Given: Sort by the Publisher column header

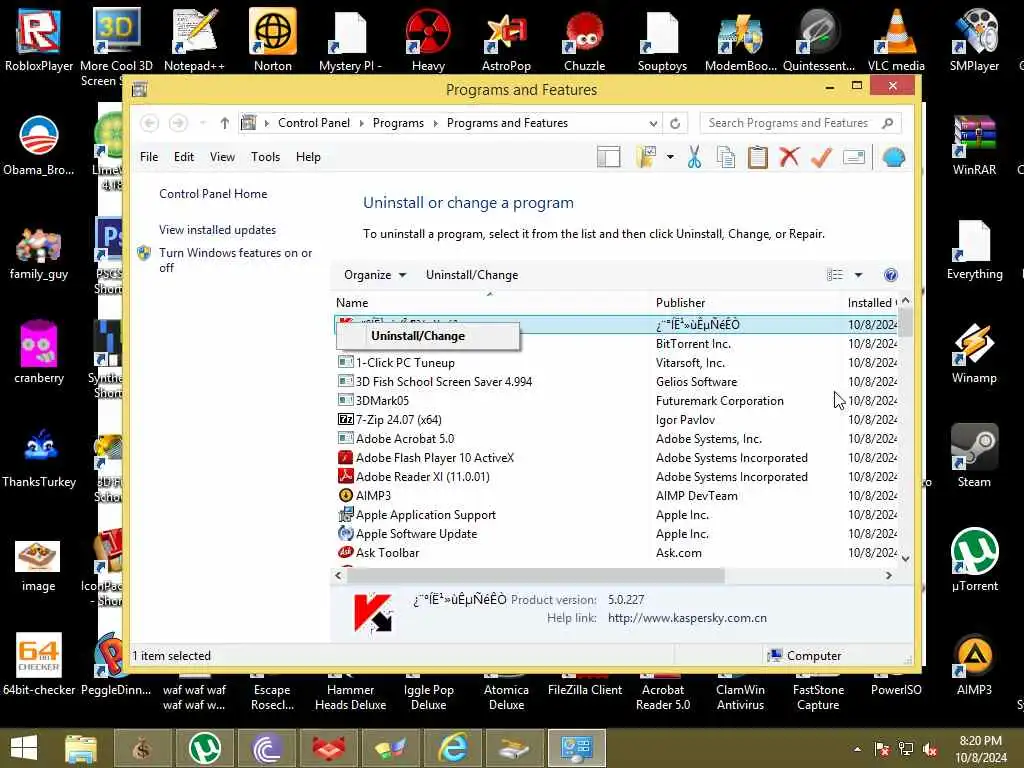Looking at the screenshot, I should pos(748,303).
